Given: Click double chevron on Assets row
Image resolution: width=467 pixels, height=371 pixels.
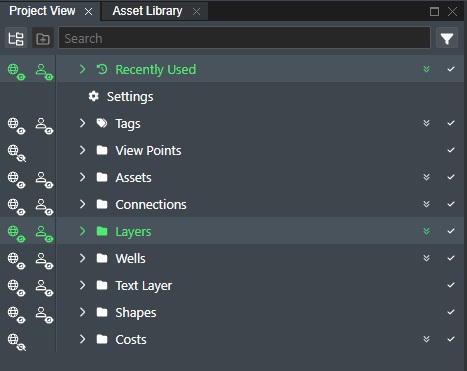Looking at the screenshot, I should coord(426,177).
